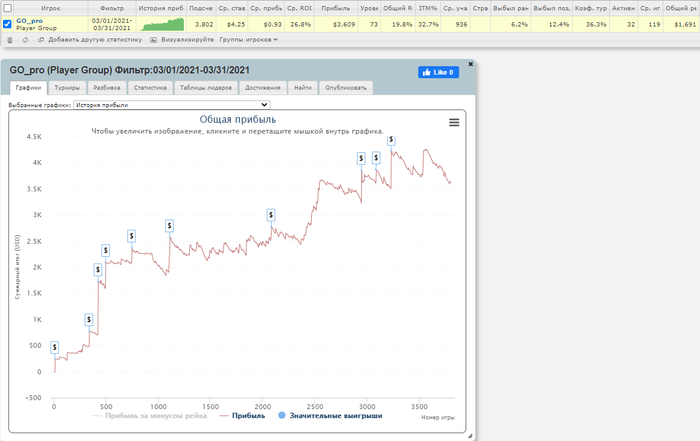Click the $ win marker at game 500
Viewport: 700px width, 441px height.
click(x=106, y=250)
